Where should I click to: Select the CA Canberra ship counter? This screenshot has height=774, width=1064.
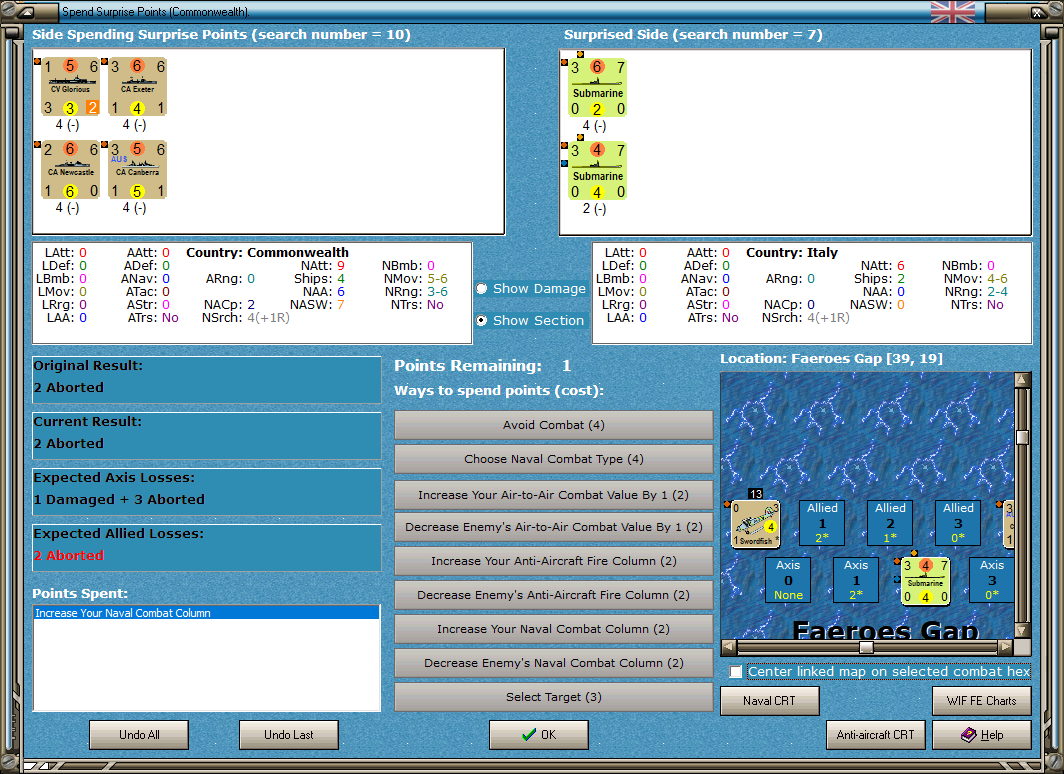click(x=138, y=170)
